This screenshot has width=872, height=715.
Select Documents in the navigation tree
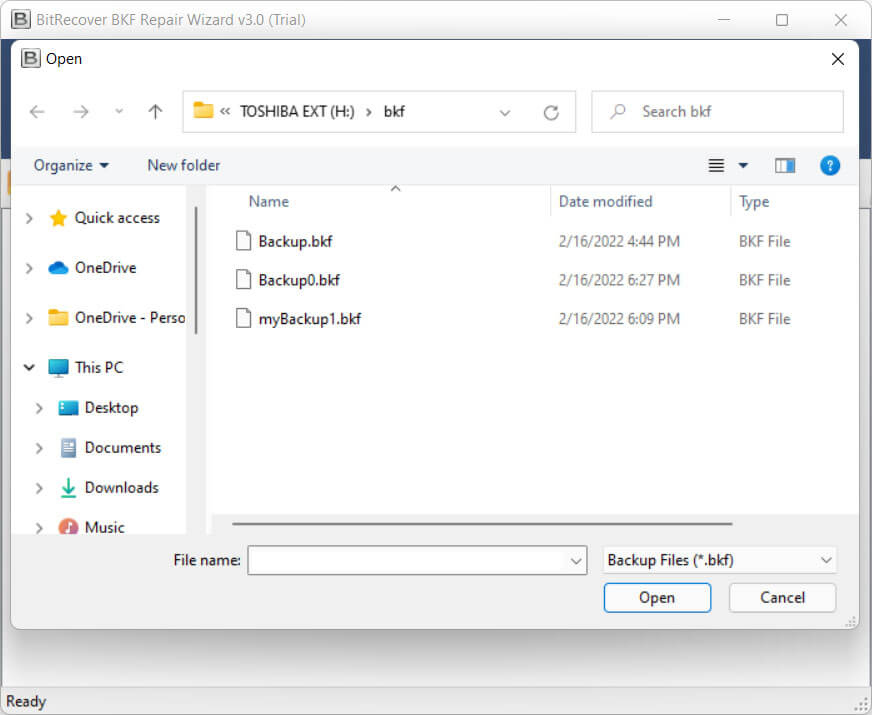tap(122, 448)
